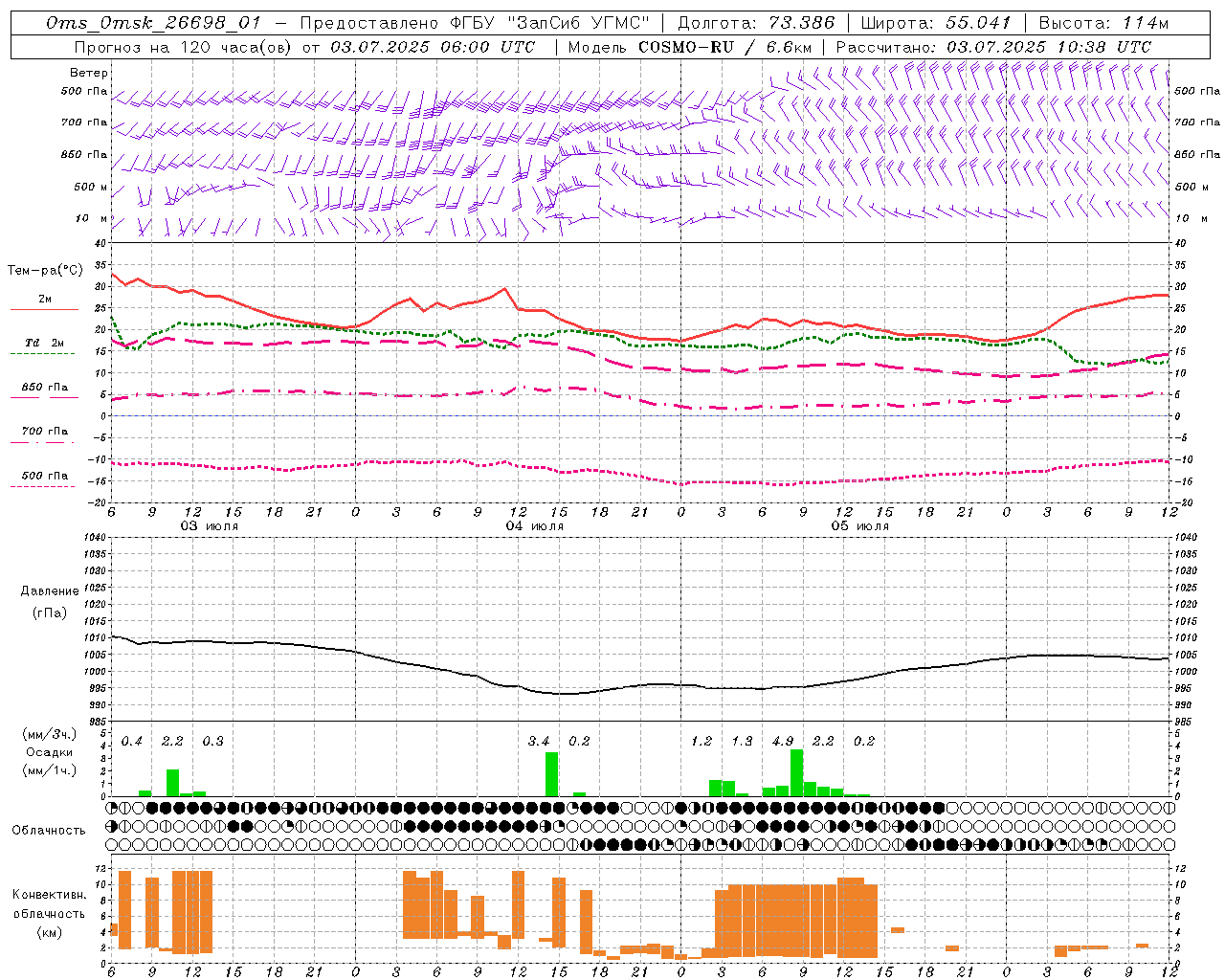Click the '3.4' precipitation total value
The image size is (1225, 980).
click(539, 742)
